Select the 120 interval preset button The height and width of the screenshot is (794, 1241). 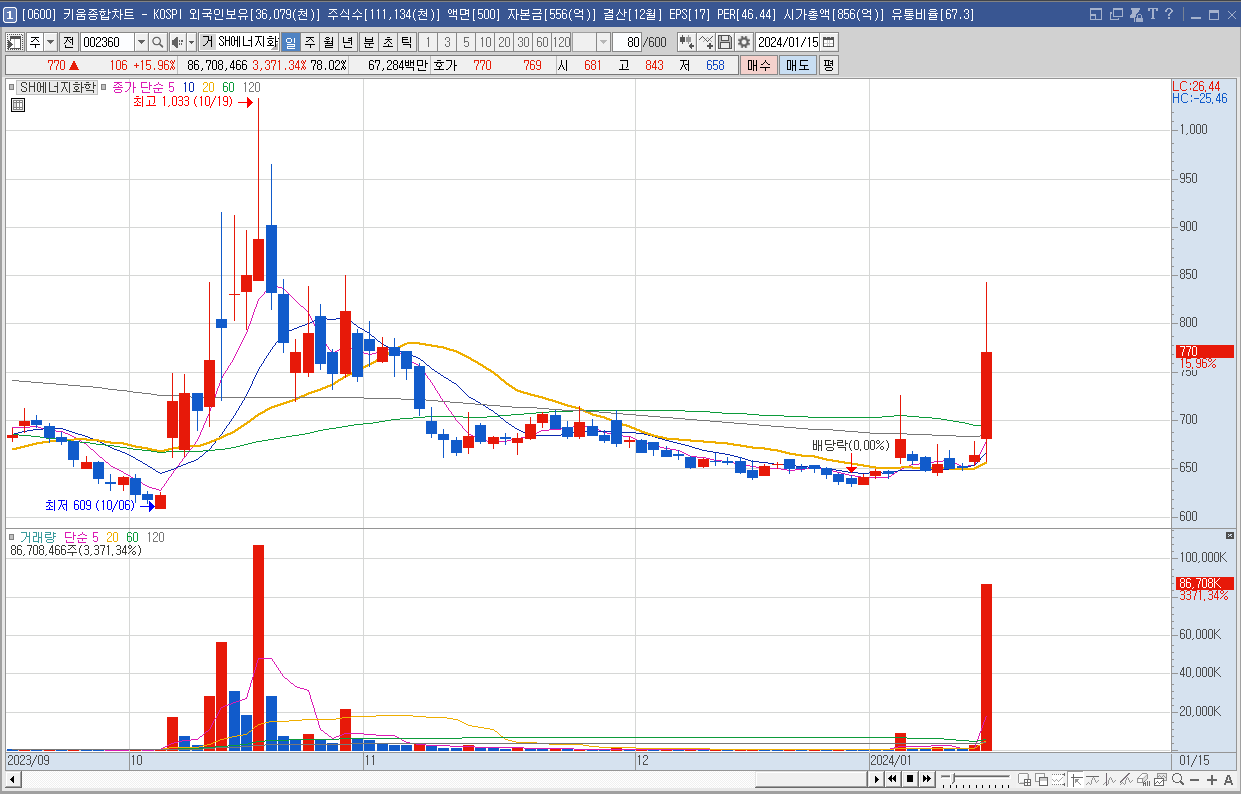coord(561,42)
